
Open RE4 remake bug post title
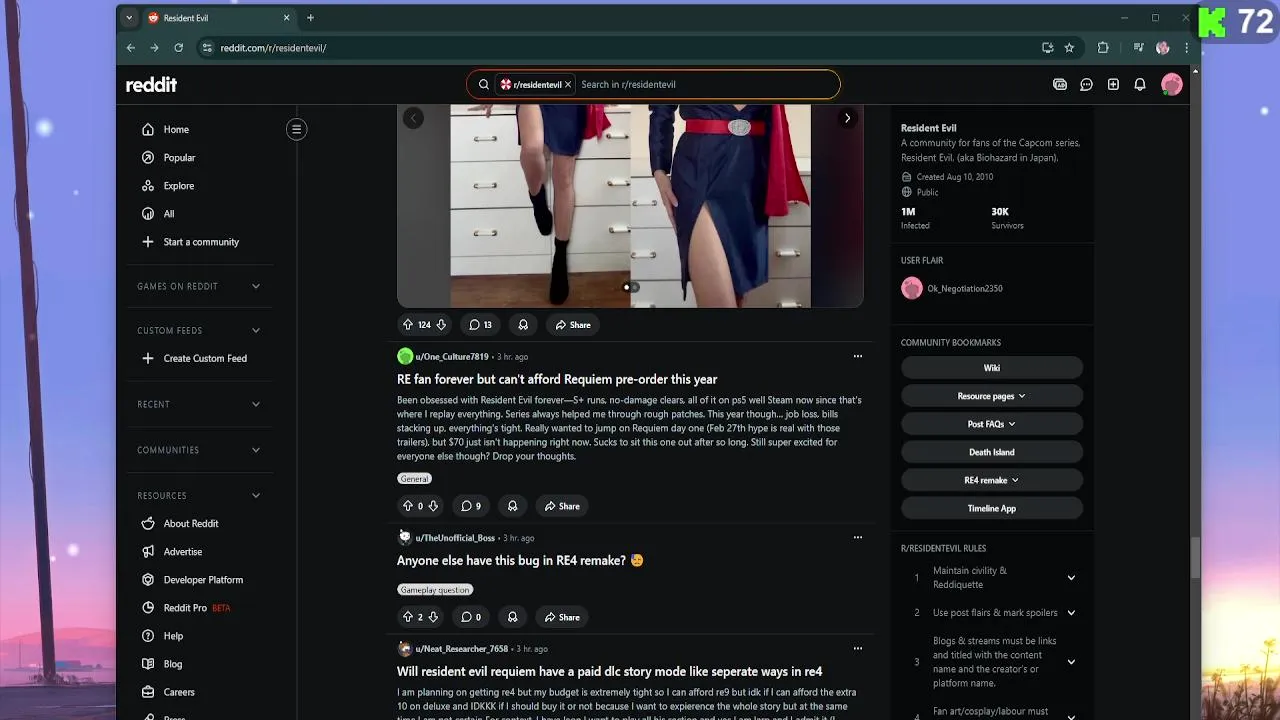pyautogui.click(x=520, y=561)
